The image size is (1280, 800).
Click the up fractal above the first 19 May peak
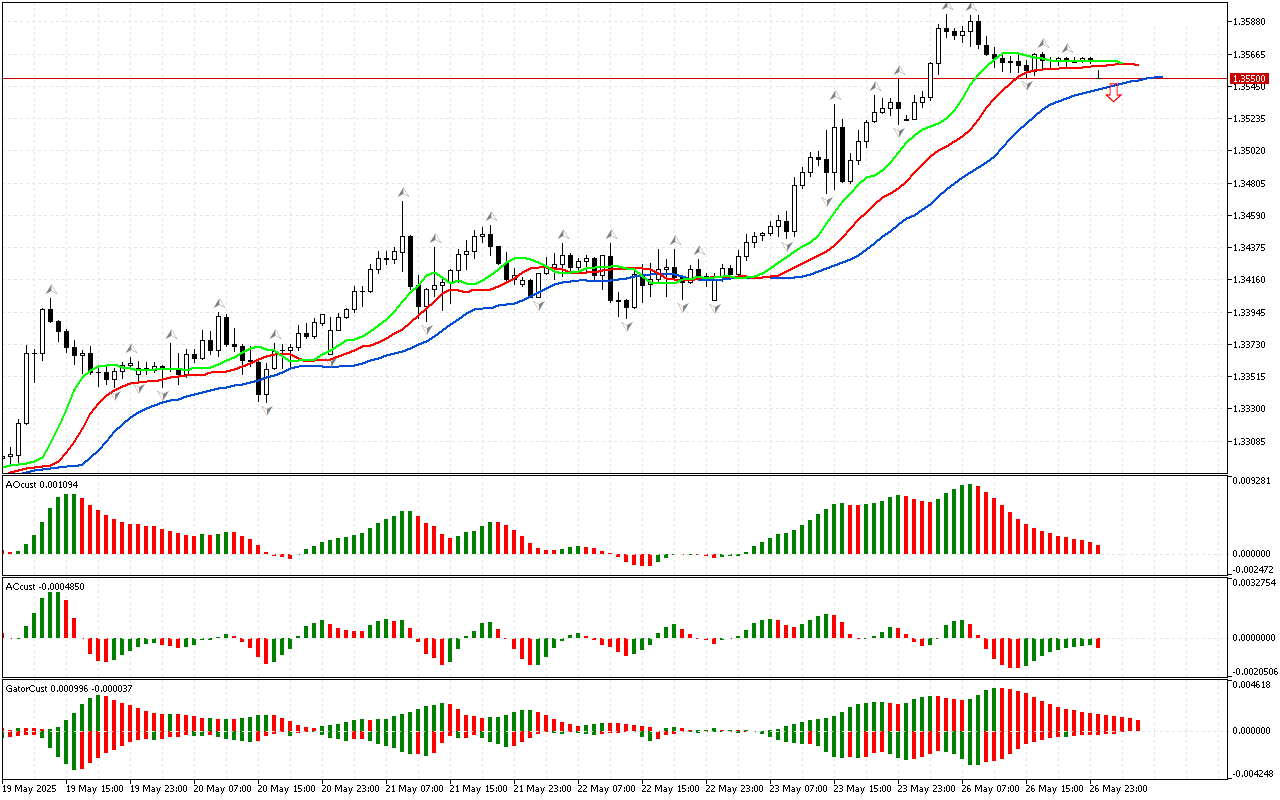pos(49,289)
